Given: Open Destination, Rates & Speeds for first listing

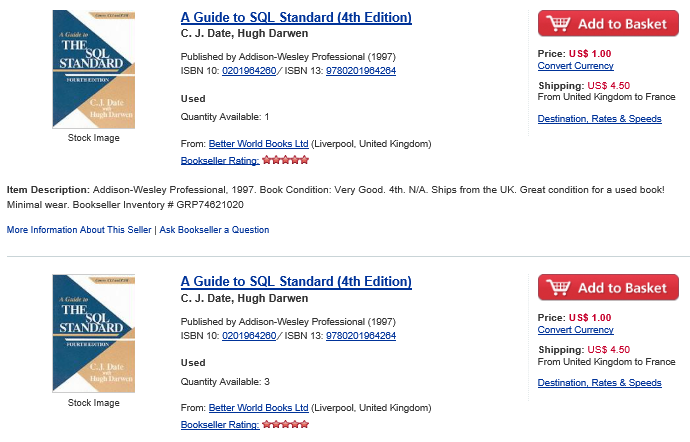Looking at the screenshot, I should pyautogui.click(x=599, y=119).
